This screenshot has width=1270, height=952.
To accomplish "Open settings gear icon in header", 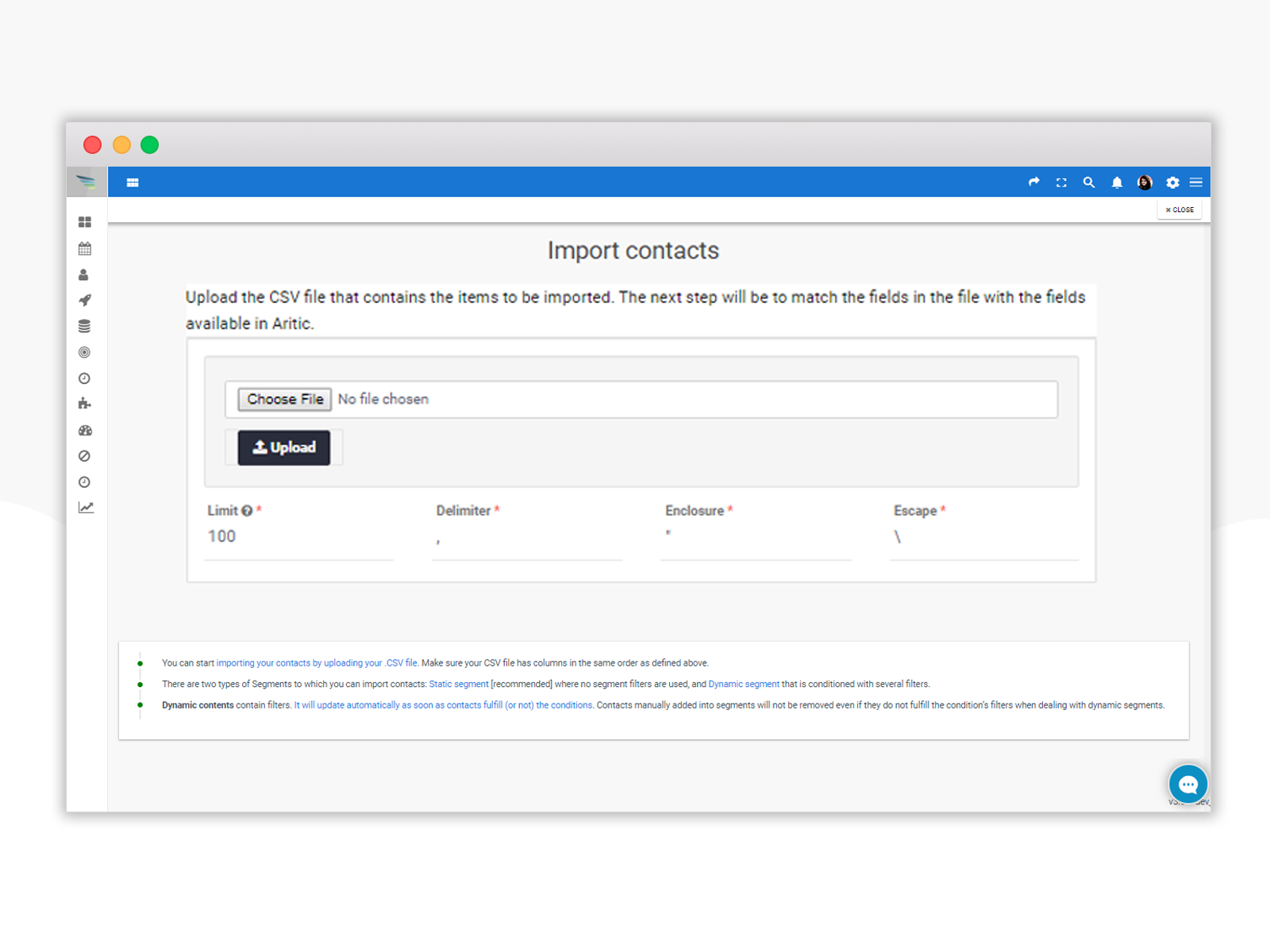I will (1172, 182).
